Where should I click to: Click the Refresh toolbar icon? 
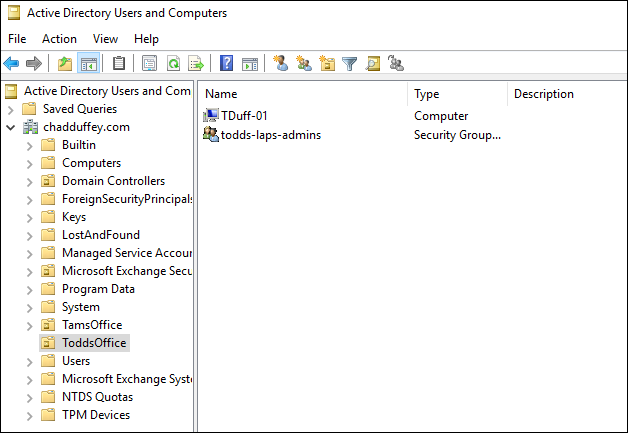tap(173, 63)
